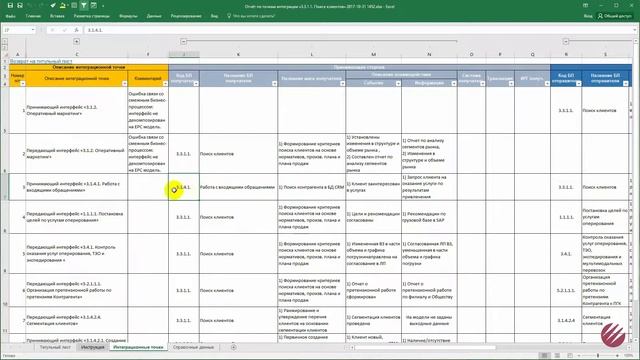Select column K header

pos(238,54)
